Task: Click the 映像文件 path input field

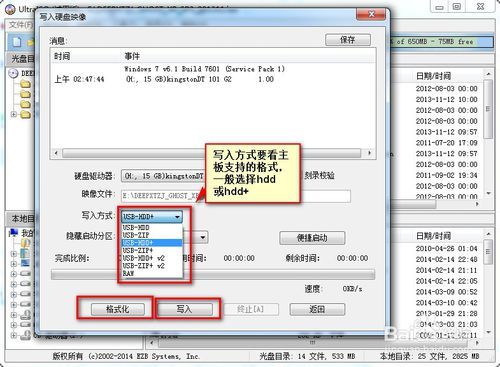Action: [x=236, y=196]
